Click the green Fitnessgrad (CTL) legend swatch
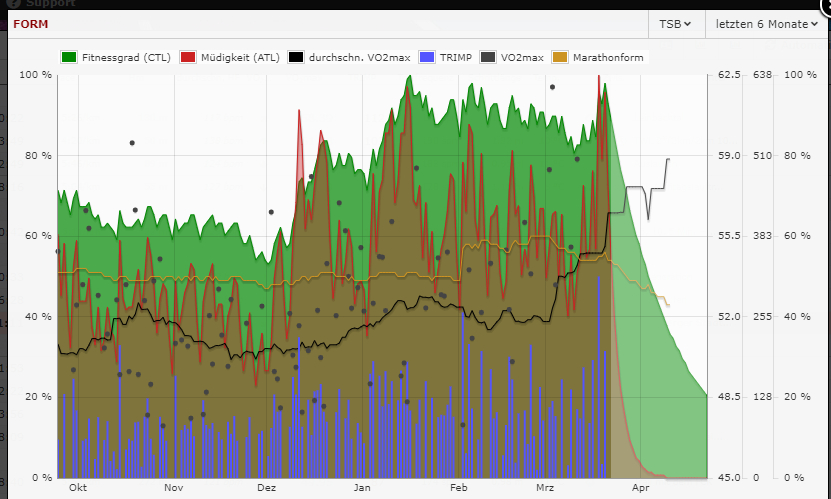The width and height of the screenshot is (831, 499). click(70, 57)
